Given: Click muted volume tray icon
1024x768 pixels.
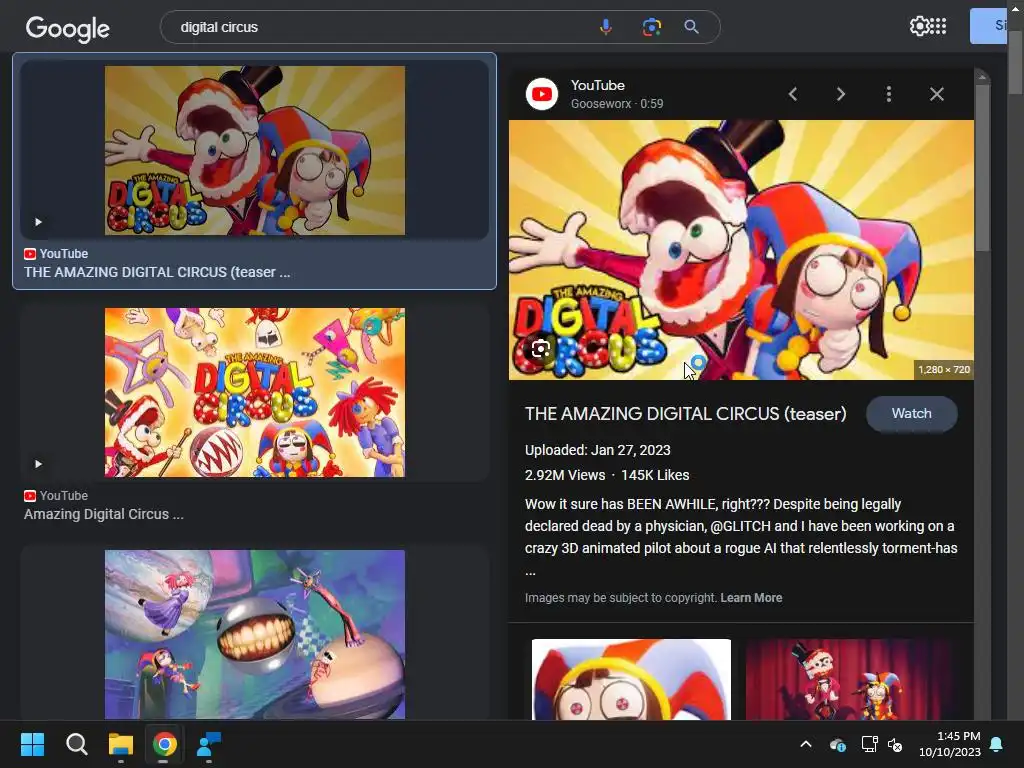Looking at the screenshot, I should click(x=895, y=744).
